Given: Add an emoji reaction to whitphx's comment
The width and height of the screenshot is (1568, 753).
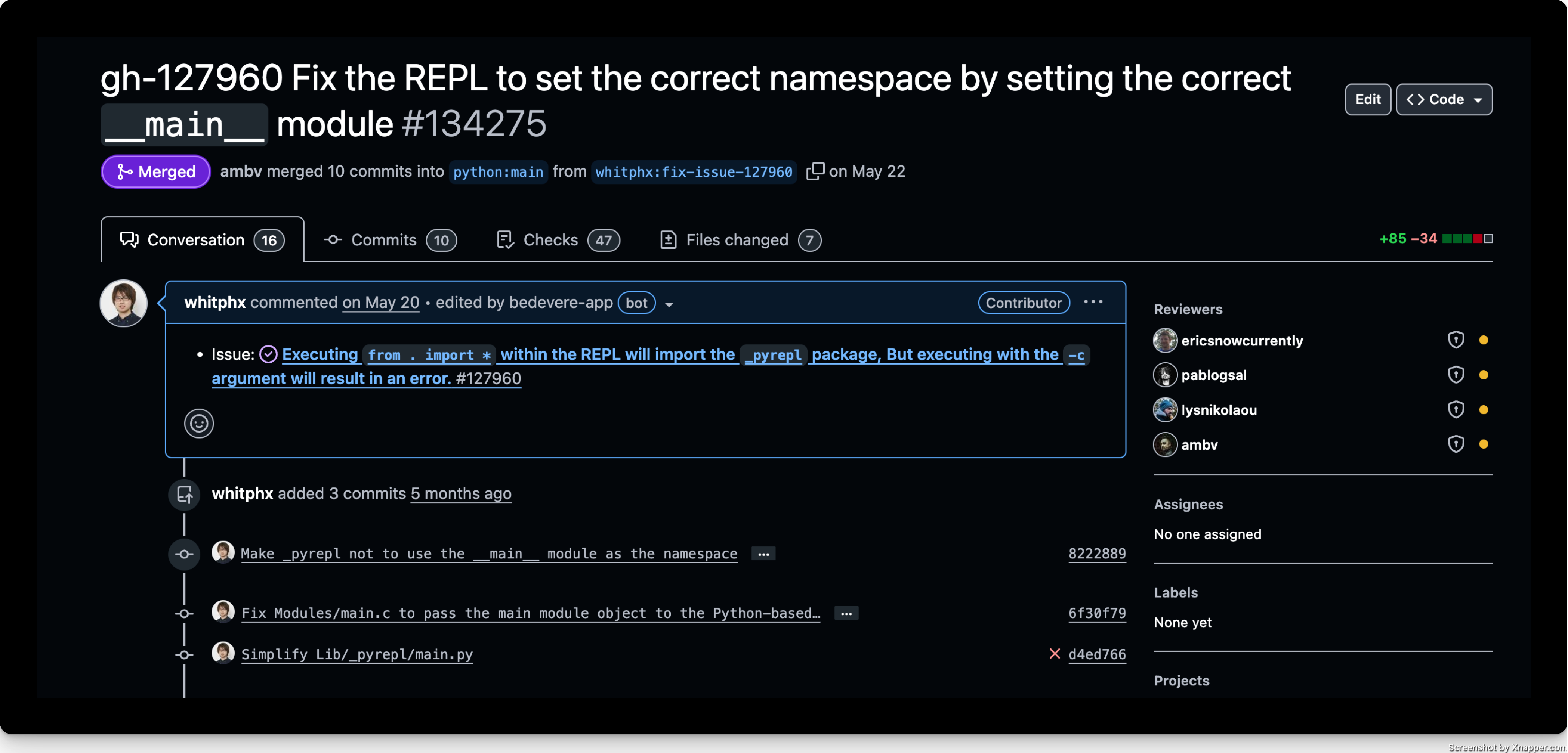Looking at the screenshot, I should 199,423.
